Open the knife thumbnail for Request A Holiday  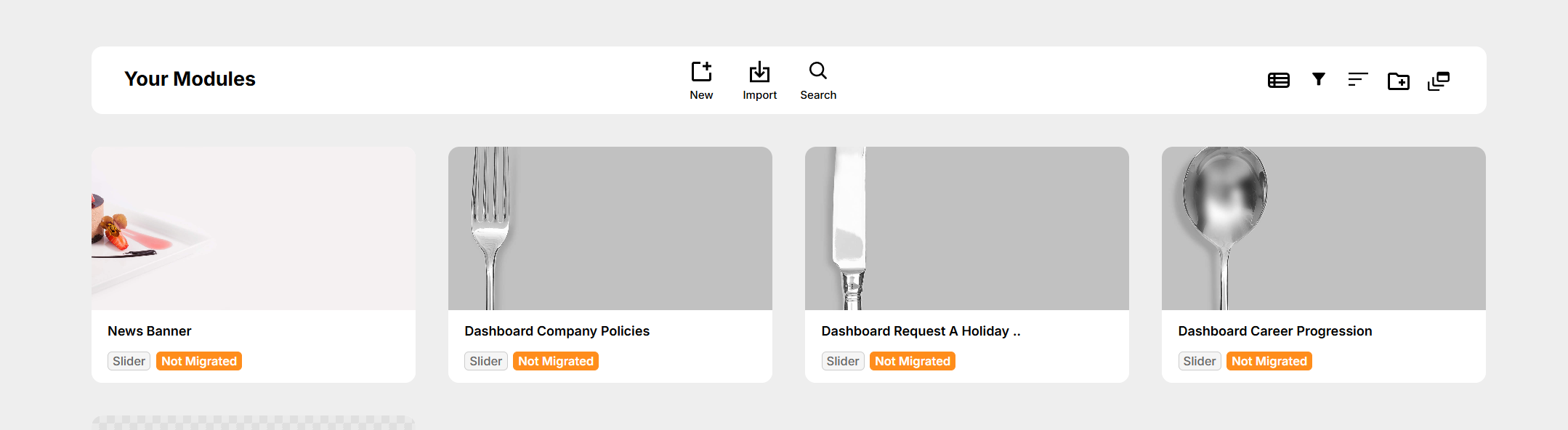pos(967,228)
